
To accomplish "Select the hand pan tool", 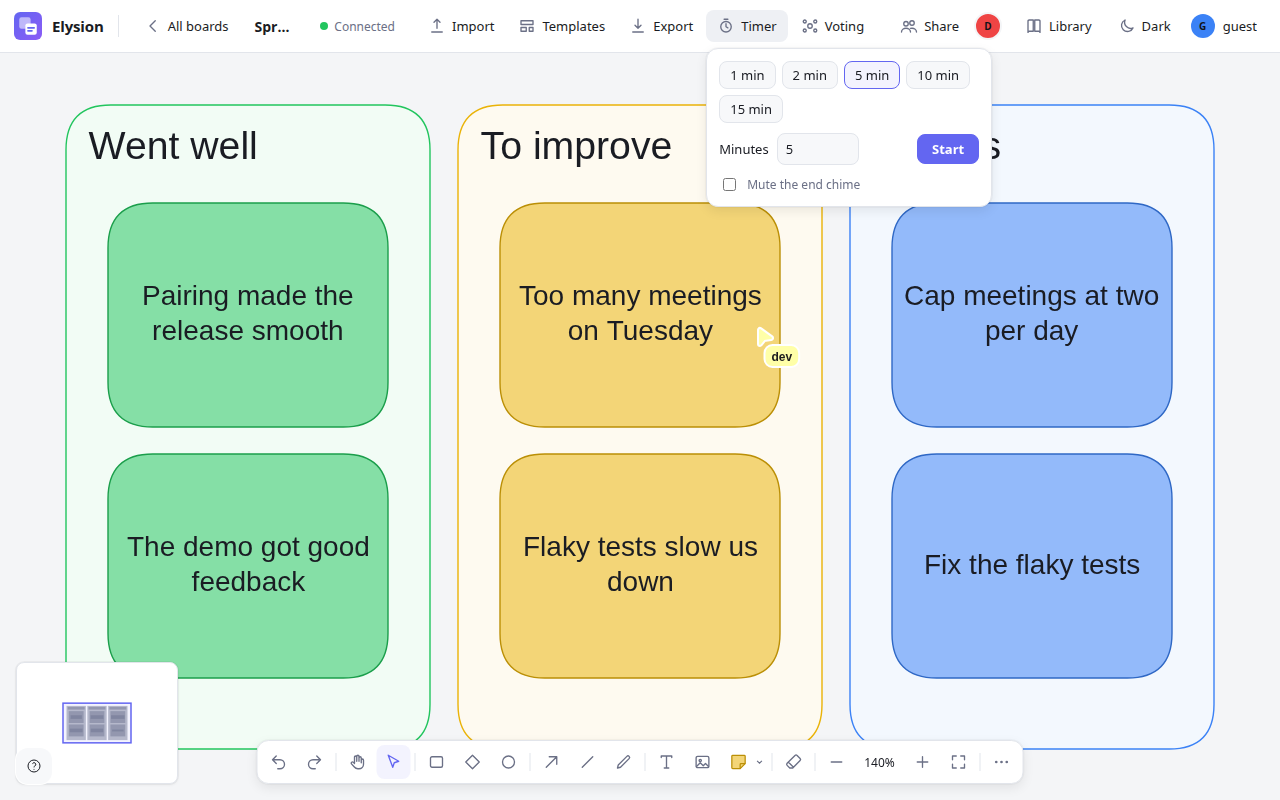I will point(358,762).
